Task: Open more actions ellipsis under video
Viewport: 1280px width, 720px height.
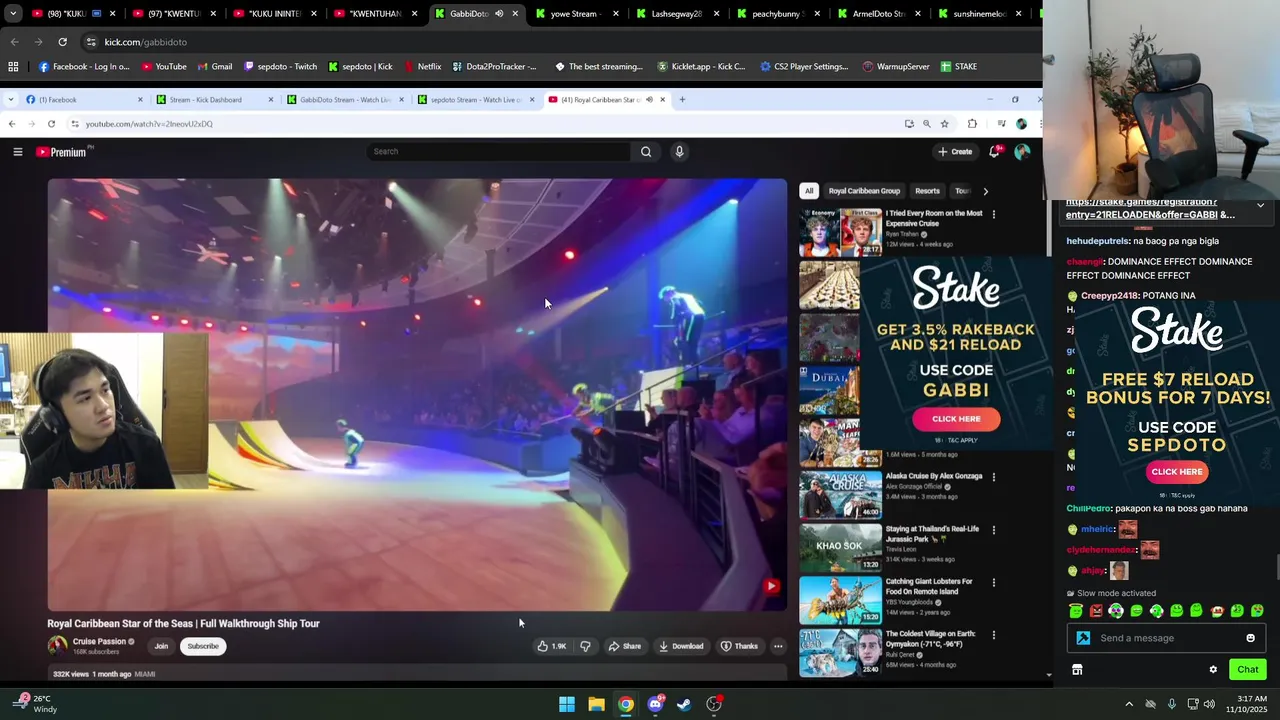Action: tap(778, 646)
